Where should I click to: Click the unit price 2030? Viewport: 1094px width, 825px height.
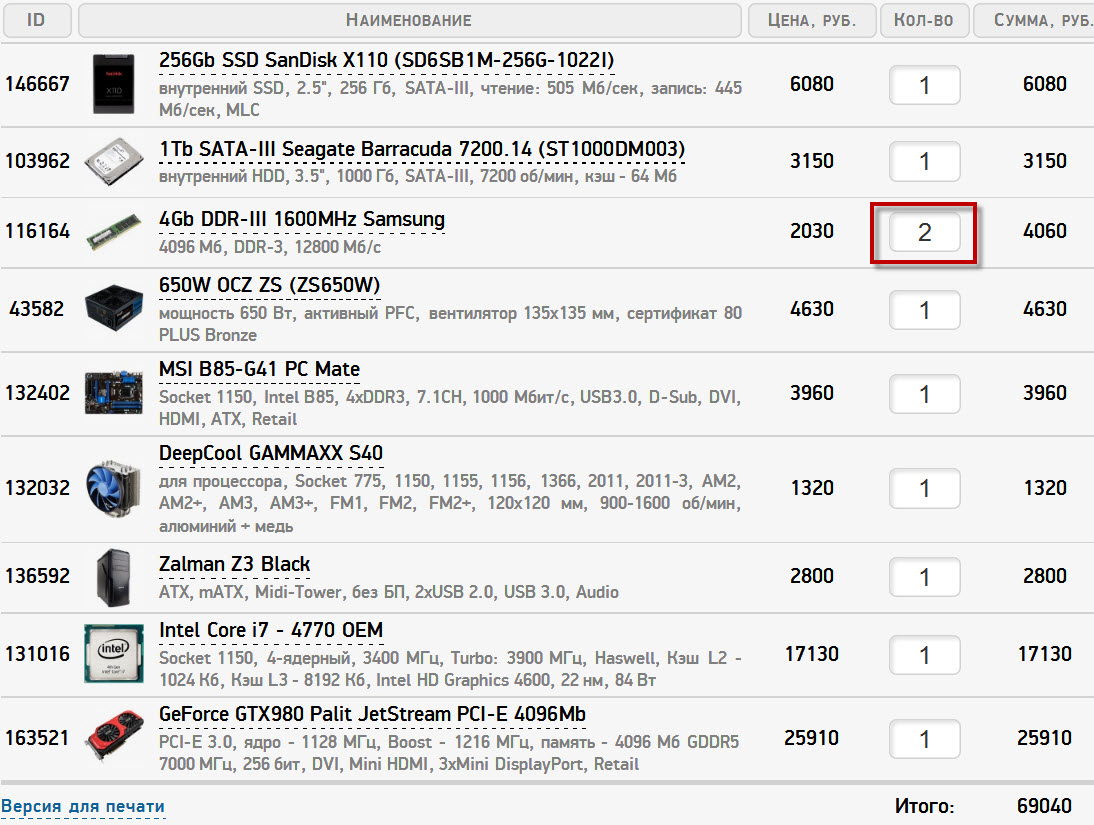tap(811, 232)
